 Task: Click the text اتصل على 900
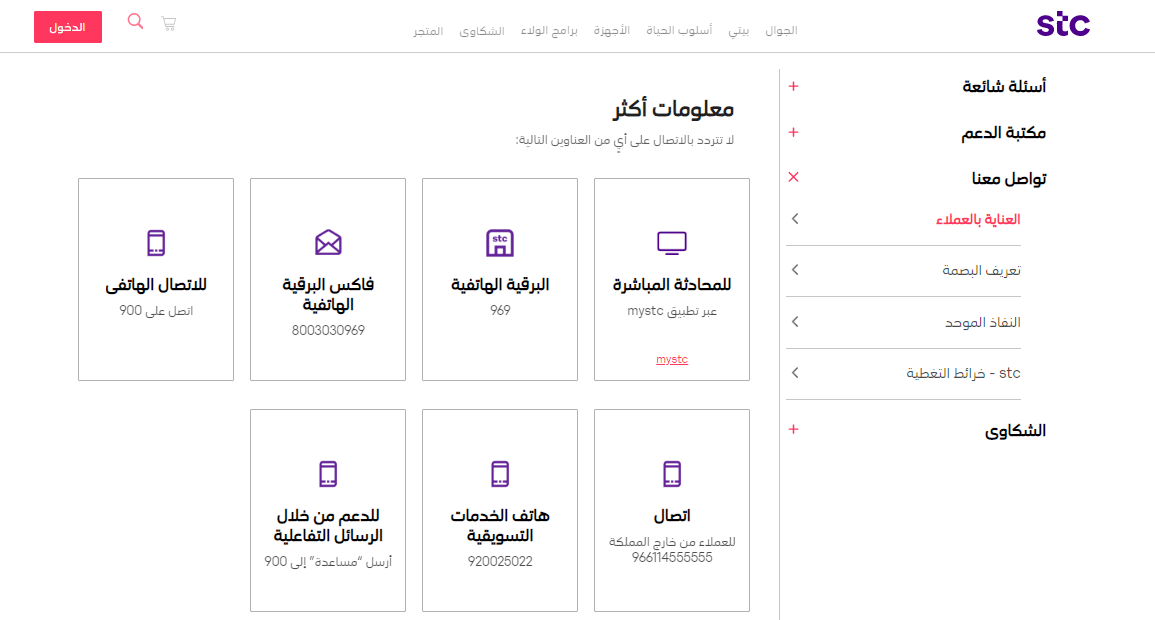tap(156, 311)
